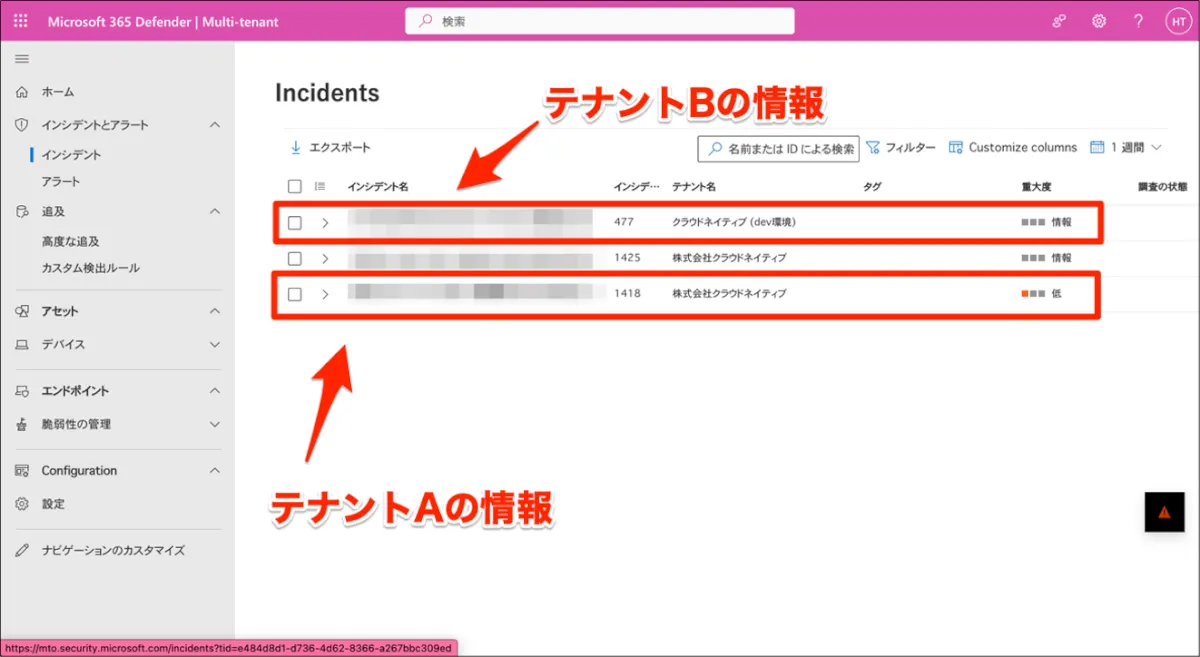The width and height of the screenshot is (1200, 657).
Task: Open the settings gear in the header
Action: point(1099,21)
